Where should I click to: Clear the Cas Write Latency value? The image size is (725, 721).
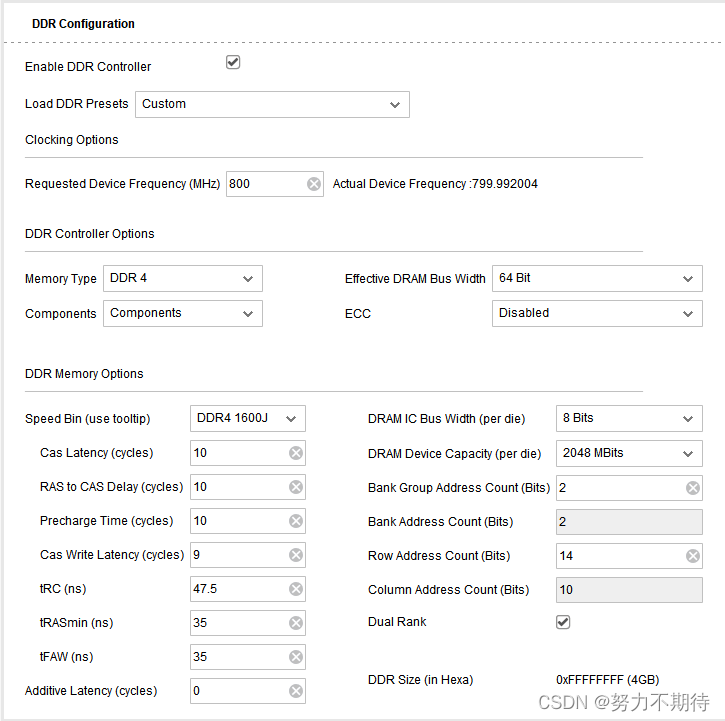(296, 555)
